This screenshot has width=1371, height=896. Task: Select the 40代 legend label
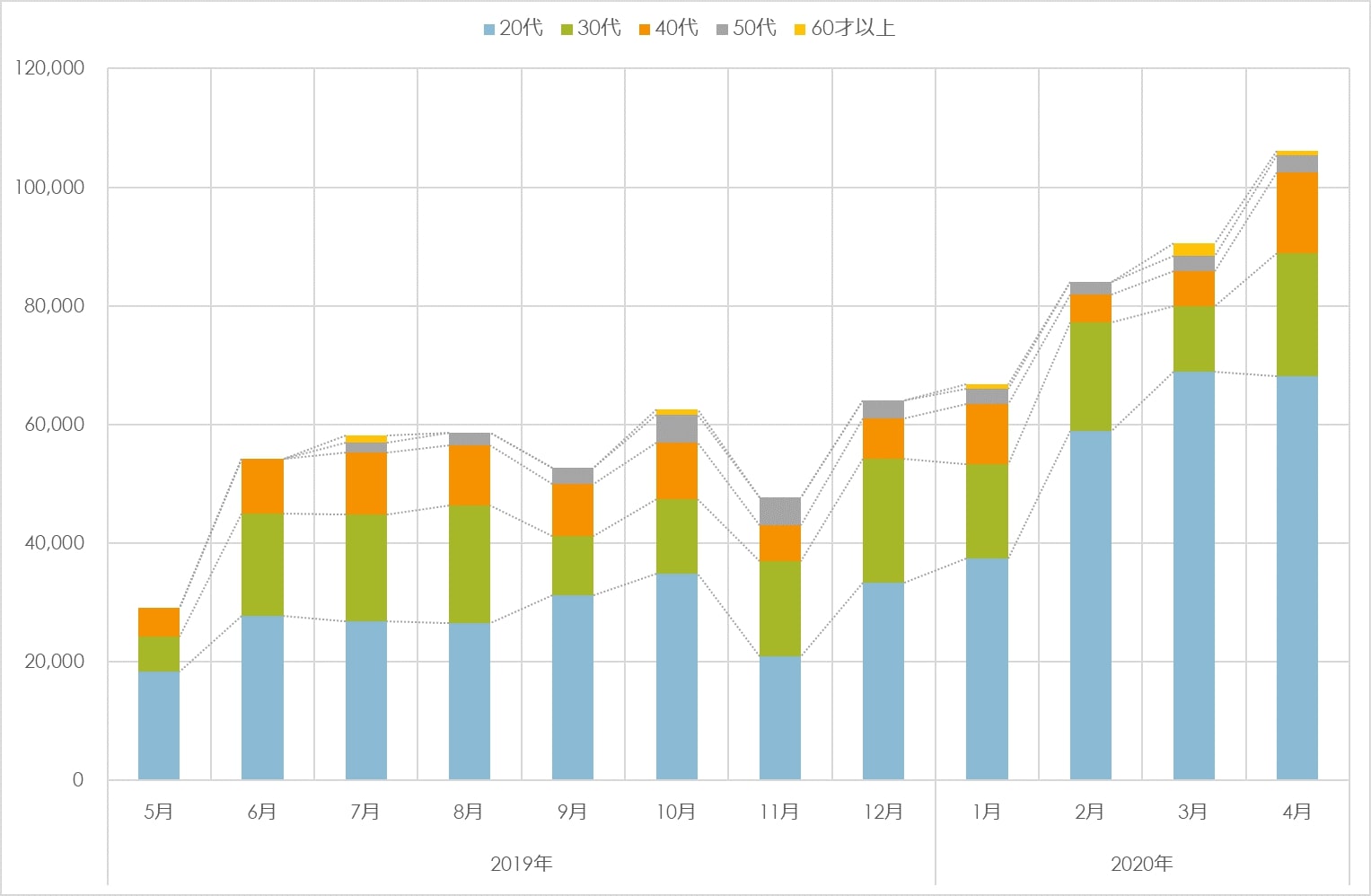(x=677, y=29)
